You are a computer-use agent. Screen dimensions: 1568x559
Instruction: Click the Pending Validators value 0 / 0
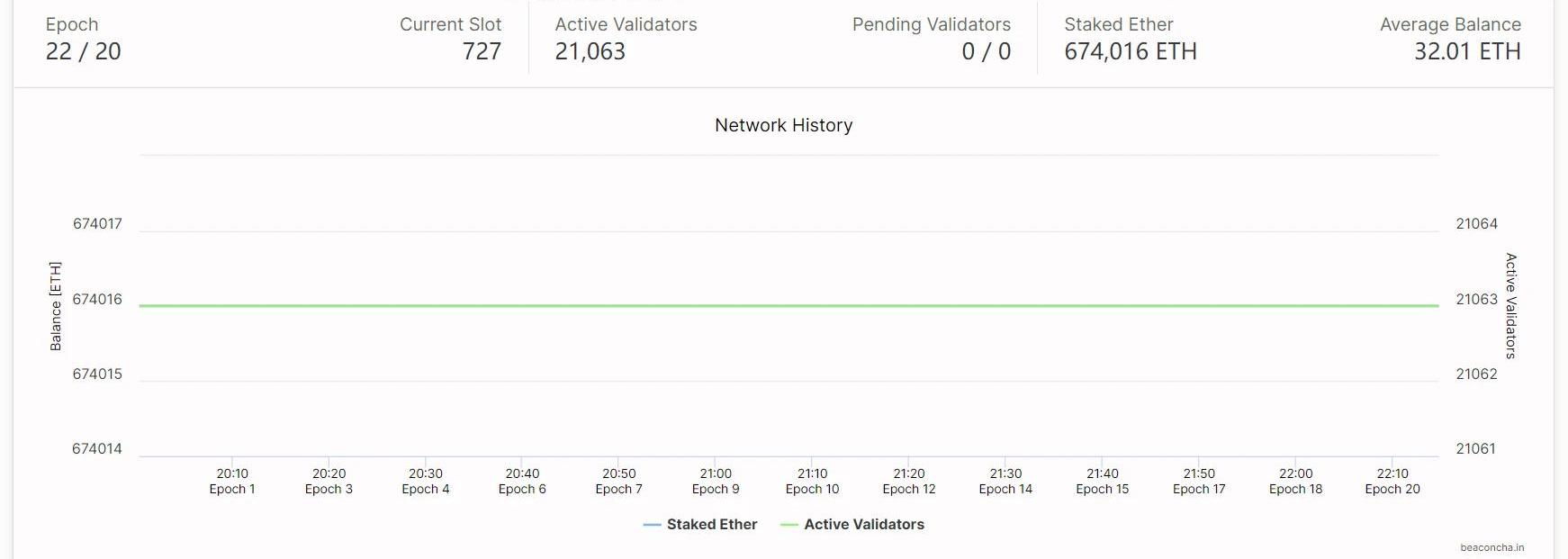(x=986, y=51)
